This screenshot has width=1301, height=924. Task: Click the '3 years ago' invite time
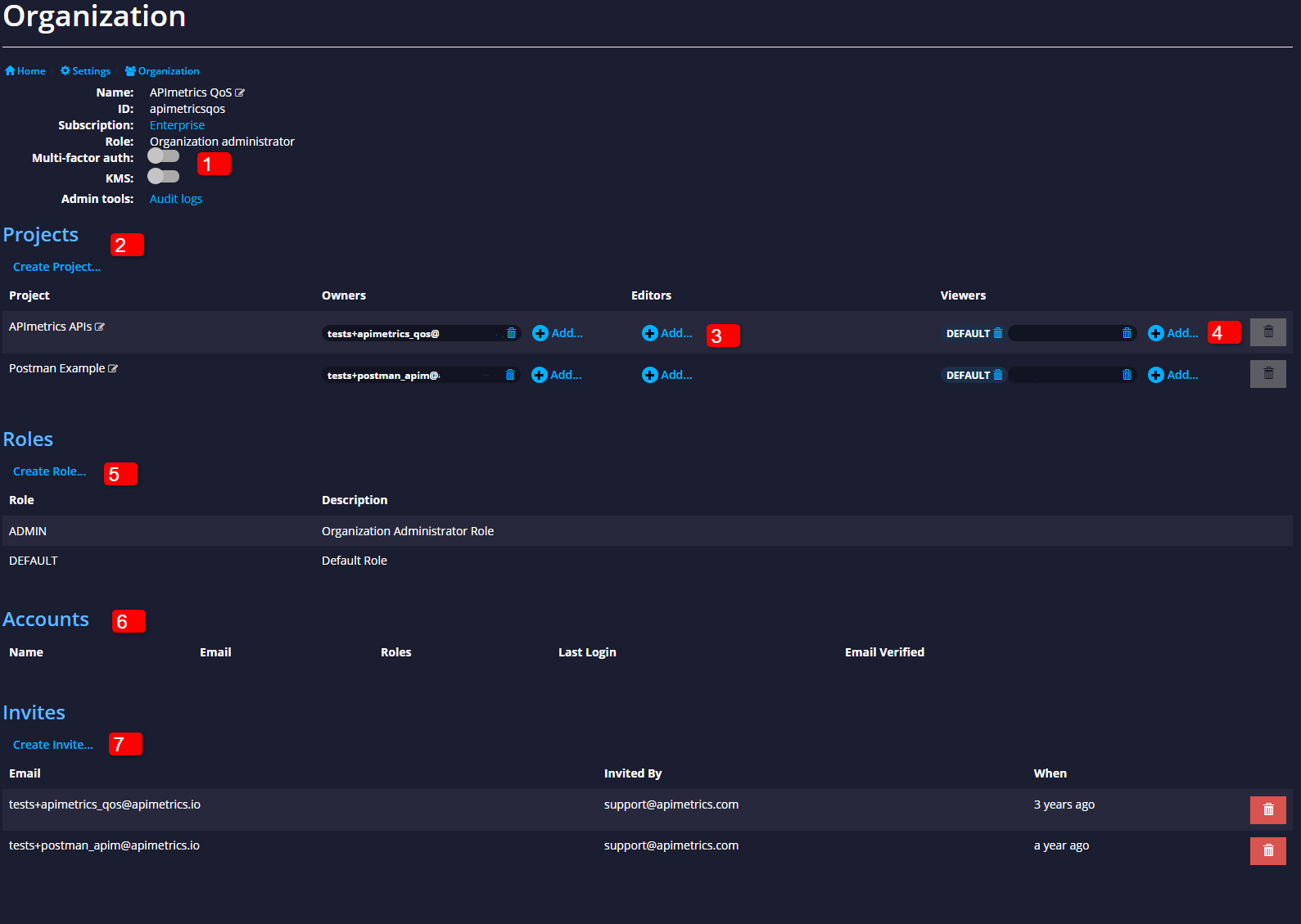[1064, 805]
